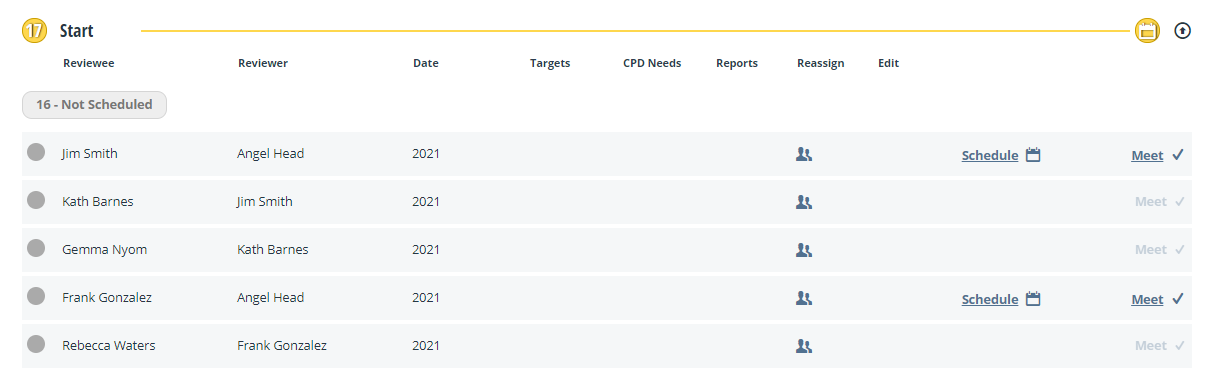Click the Targets column header

tap(550, 63)
